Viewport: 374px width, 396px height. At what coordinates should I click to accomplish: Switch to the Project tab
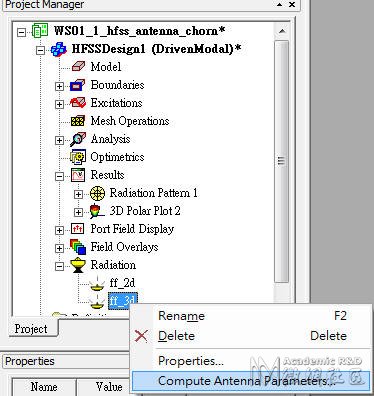(31, 329)
